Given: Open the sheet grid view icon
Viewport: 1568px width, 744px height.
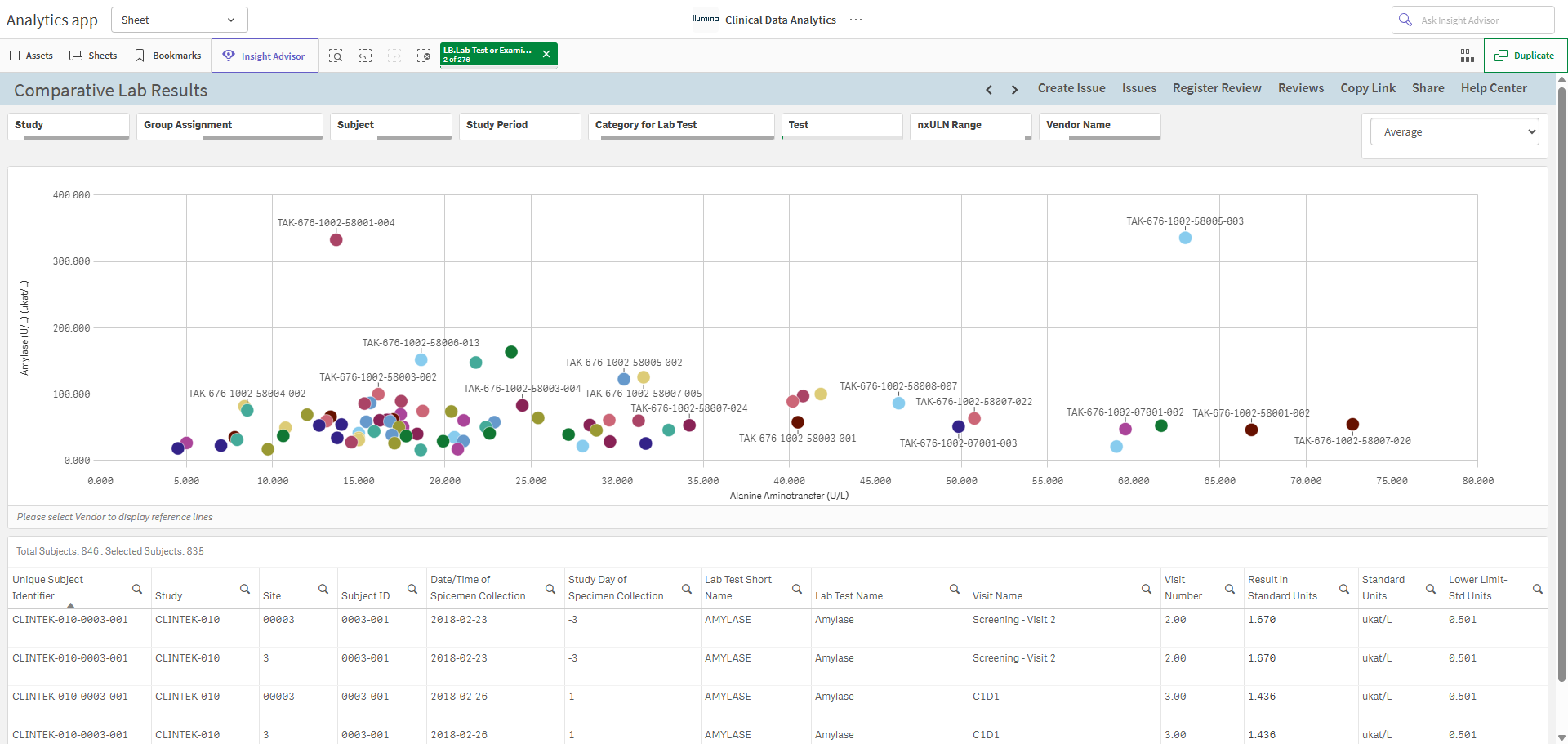Looking at the screenshot, I should 1468,56.
